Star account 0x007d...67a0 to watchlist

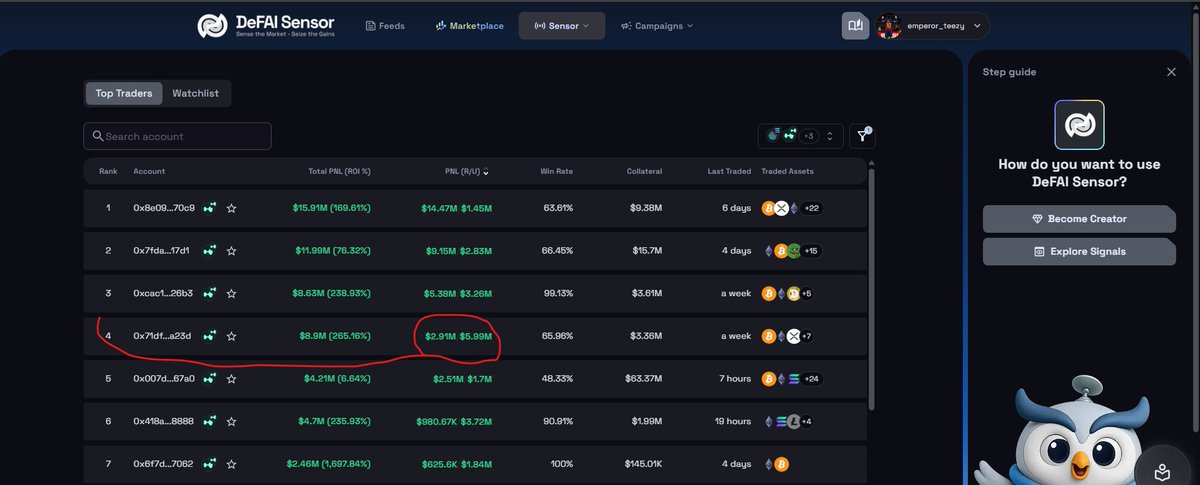[231, 379]
